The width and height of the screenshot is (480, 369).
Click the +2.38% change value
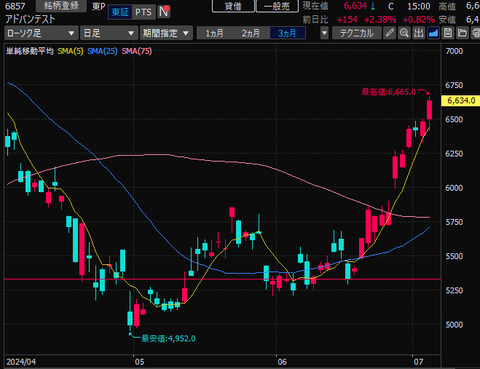(380, 20)
